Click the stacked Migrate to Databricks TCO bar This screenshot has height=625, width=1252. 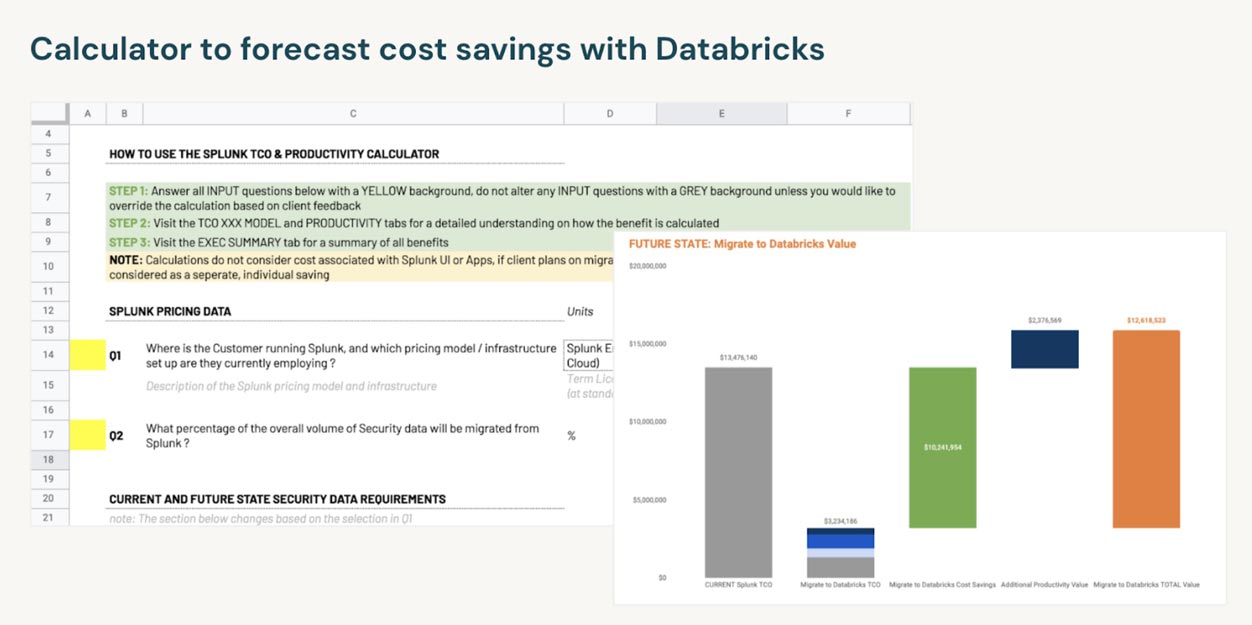point(840,552)
